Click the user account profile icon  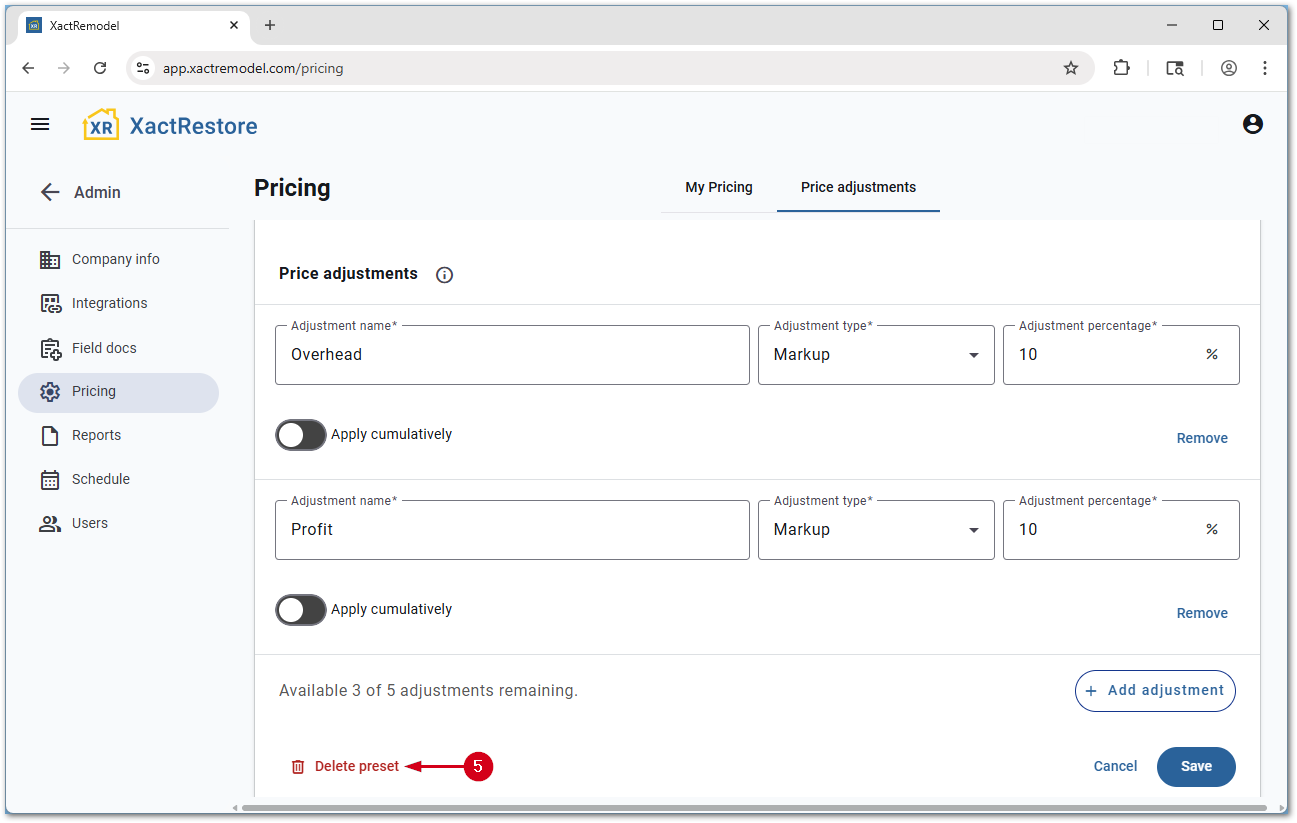click(1252, 124)
